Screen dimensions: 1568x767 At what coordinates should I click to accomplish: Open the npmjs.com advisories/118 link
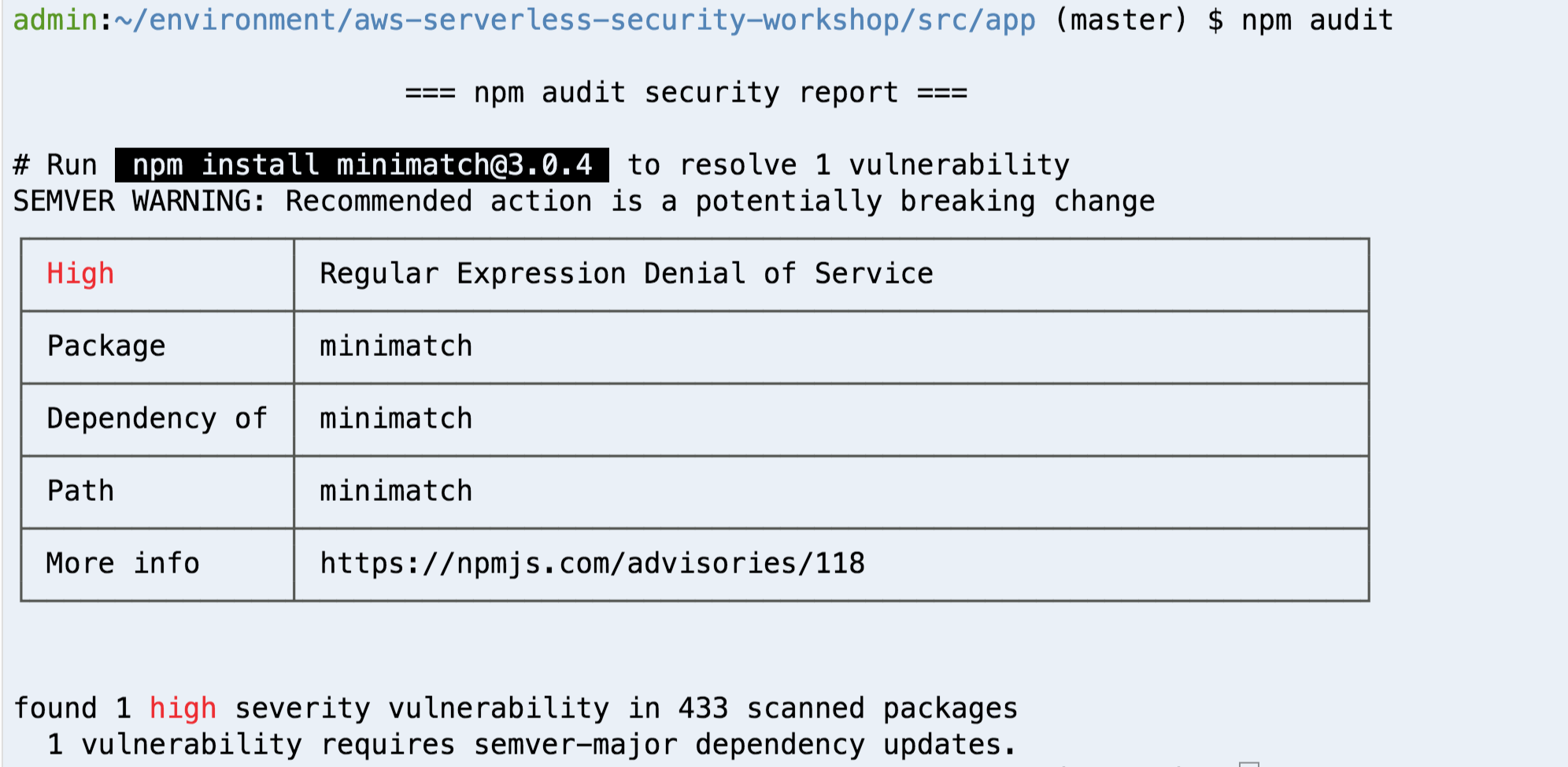coord(592,564)
